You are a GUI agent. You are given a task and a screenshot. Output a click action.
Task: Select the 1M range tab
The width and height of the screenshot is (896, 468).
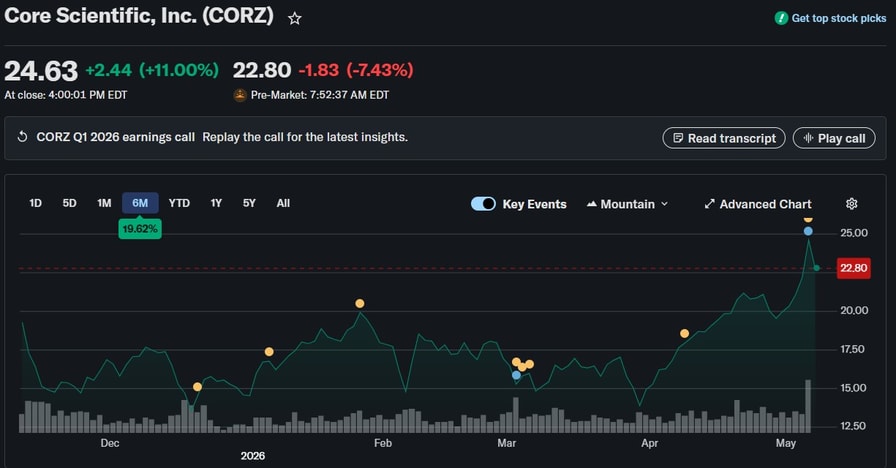click(104, 203)
